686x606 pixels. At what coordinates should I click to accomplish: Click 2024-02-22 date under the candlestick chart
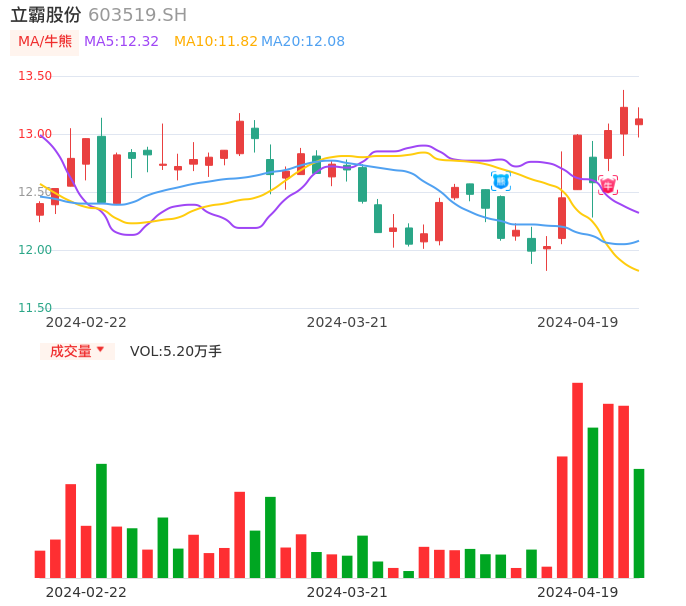(x=86, y=322)
